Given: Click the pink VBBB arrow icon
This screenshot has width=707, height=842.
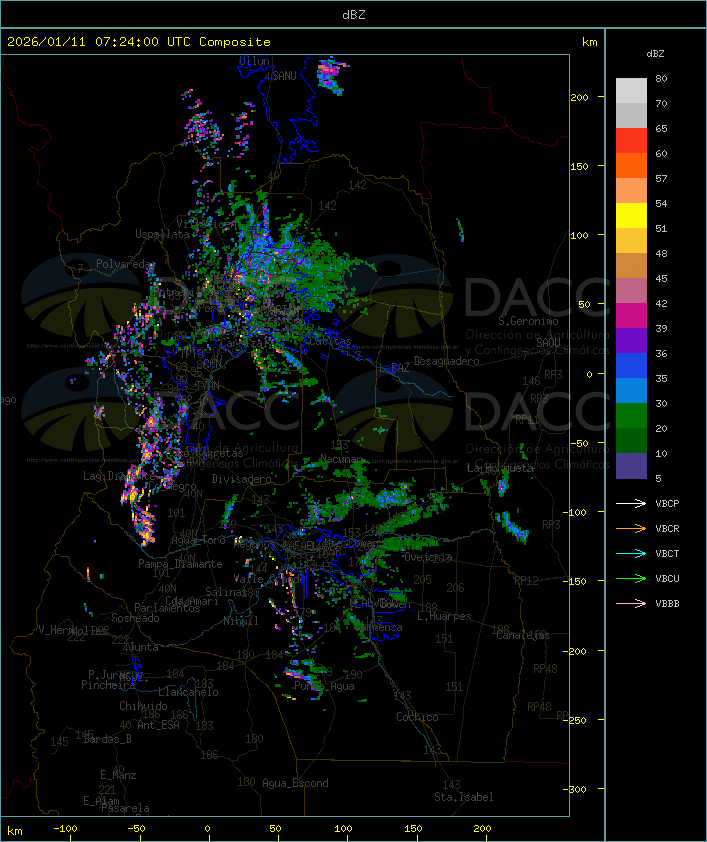Looking at the screenshot, I should pyautogui.click(x=631, y=603).
